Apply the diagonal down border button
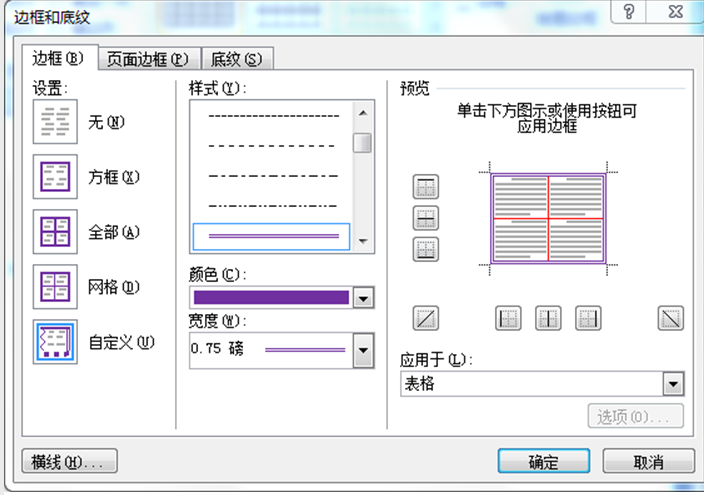 coord(670,319)
